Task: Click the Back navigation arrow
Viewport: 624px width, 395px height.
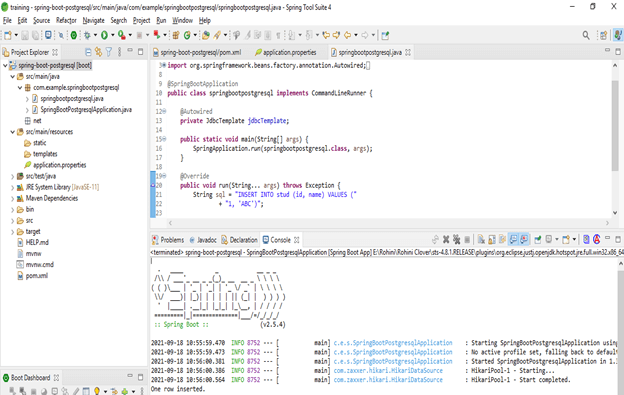Action: [347, 35]
